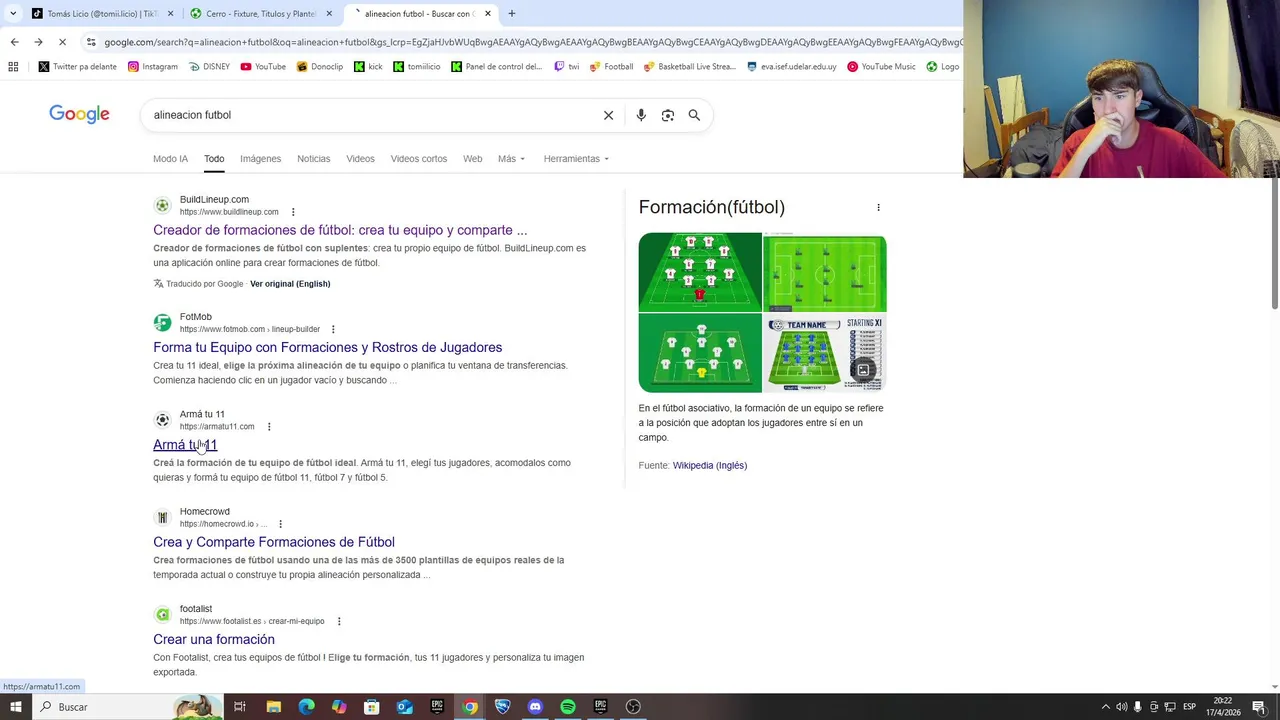Expand the Herramientas dropdown

(x=576, y=159)
